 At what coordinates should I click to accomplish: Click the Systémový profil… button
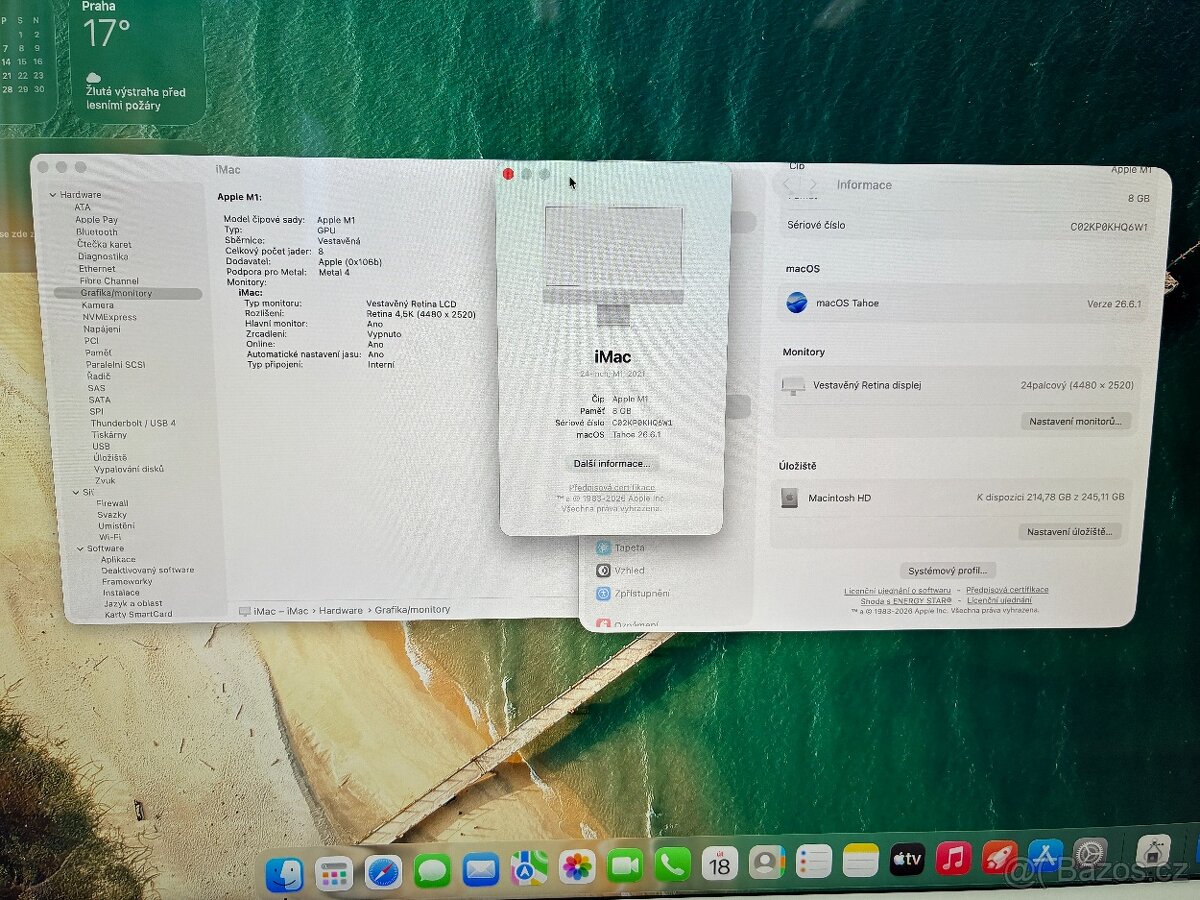coord(947,570)
